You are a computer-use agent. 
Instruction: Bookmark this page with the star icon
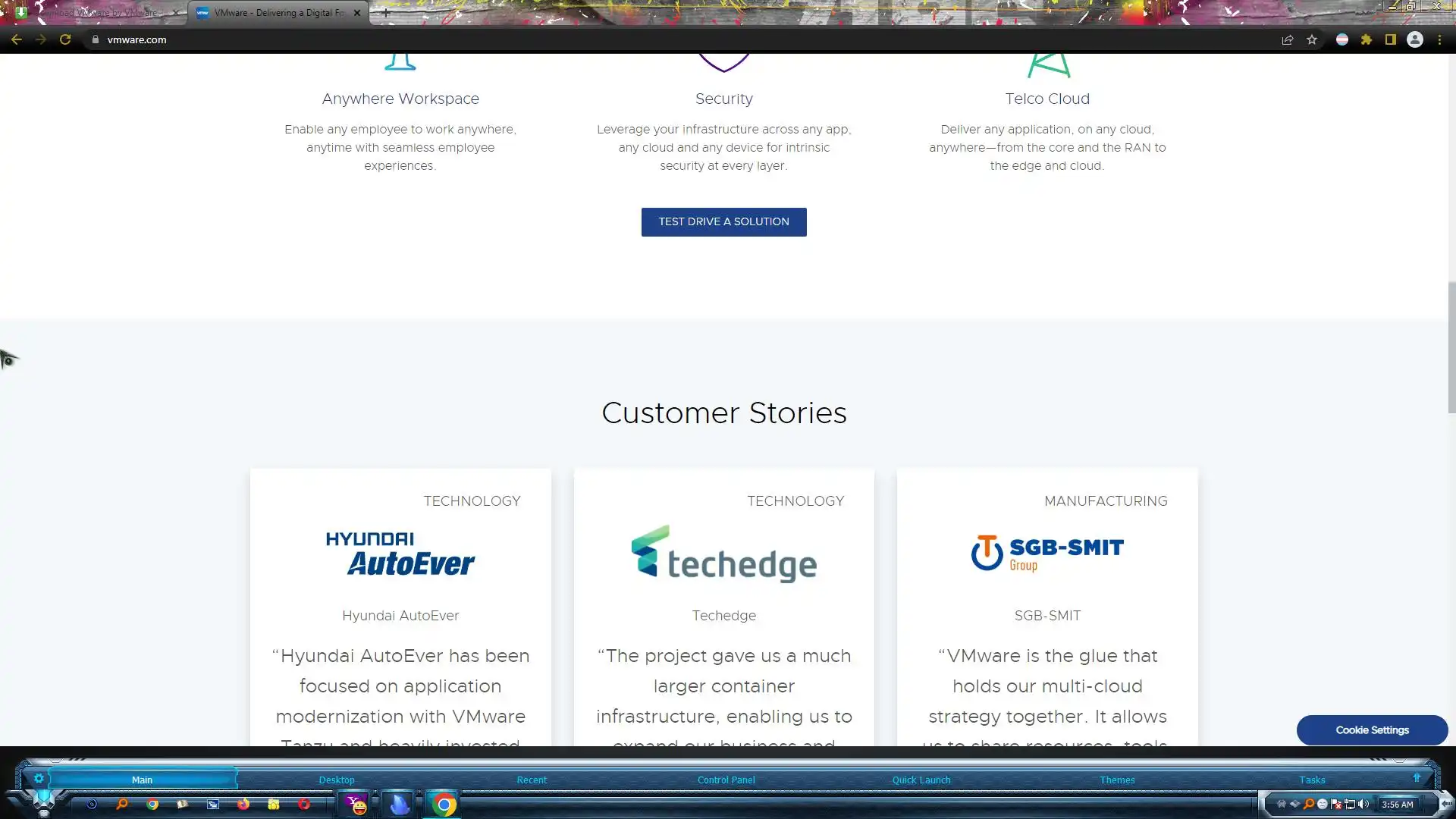tap(1312, 39)
